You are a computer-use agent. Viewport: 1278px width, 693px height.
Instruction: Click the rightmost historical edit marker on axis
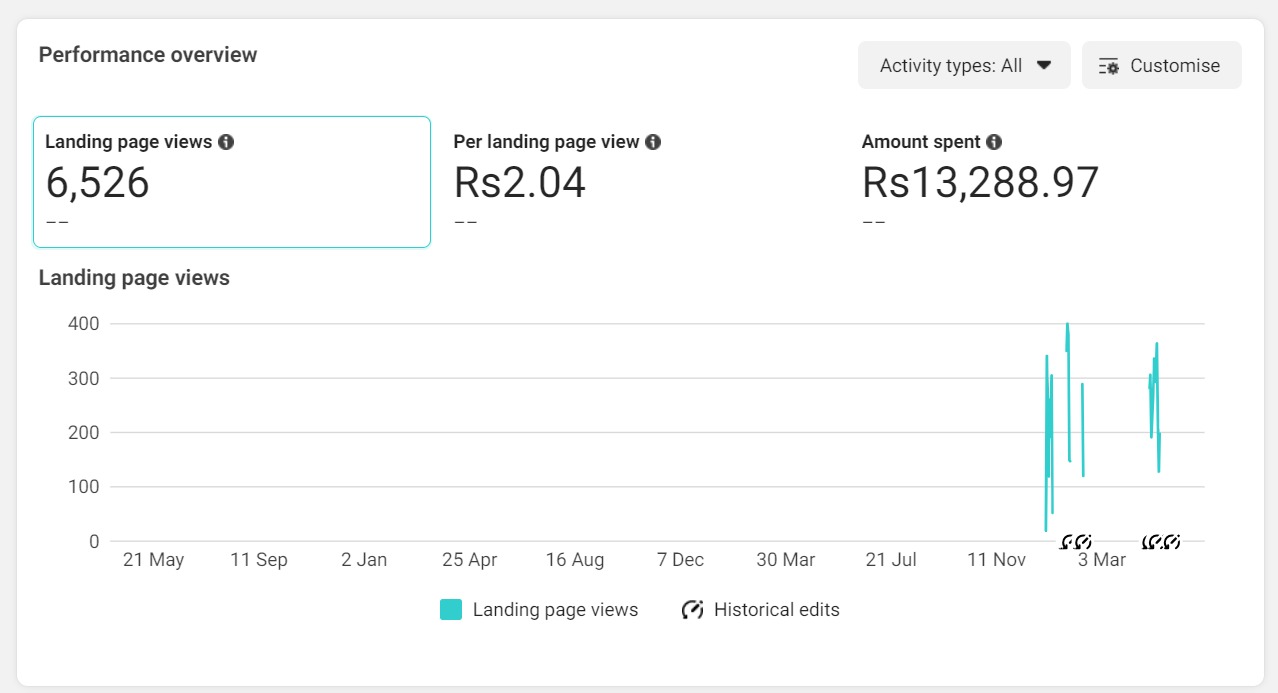tap(1173, 542)
